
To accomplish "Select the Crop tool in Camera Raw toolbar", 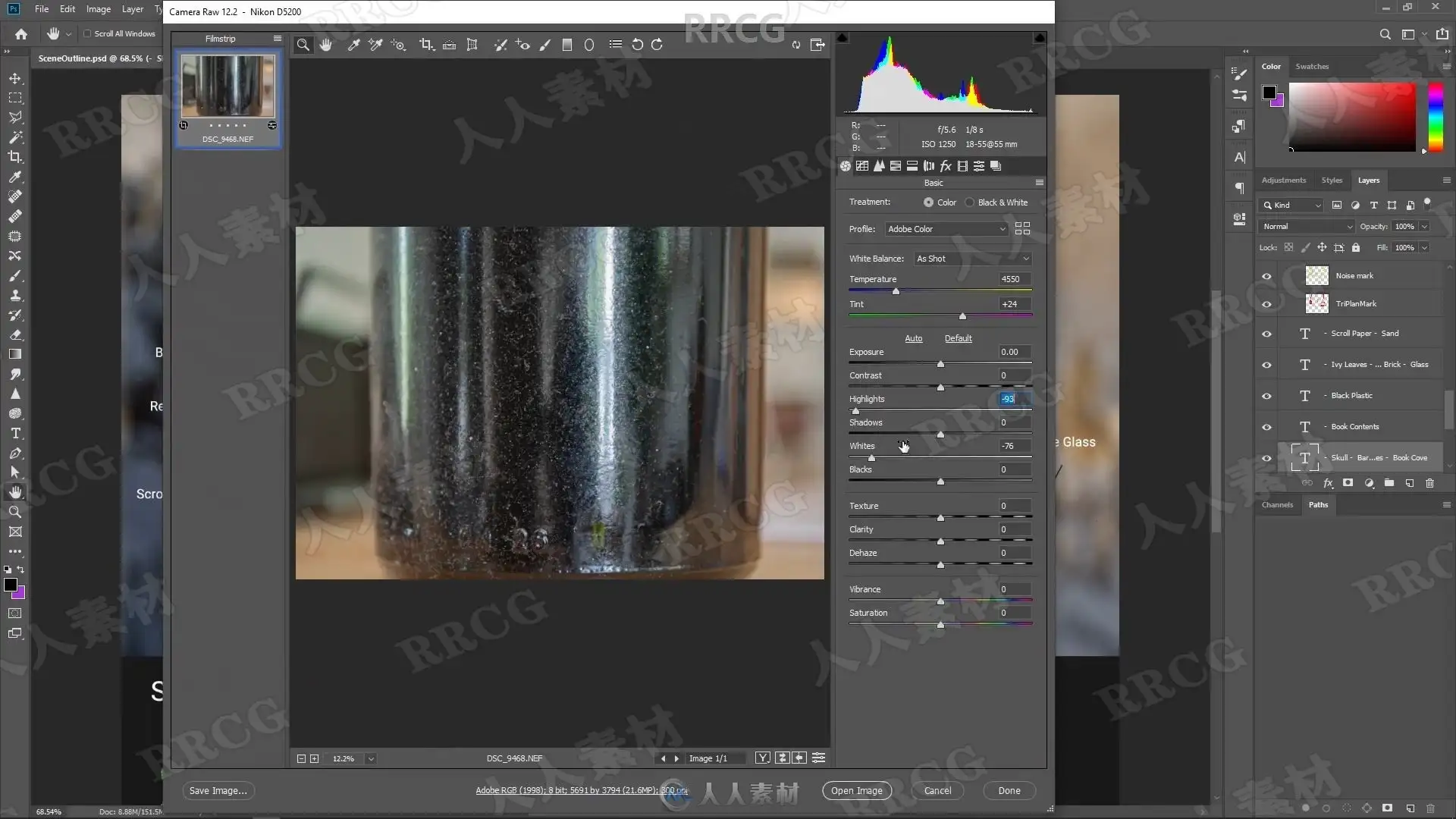I will 426,45.
